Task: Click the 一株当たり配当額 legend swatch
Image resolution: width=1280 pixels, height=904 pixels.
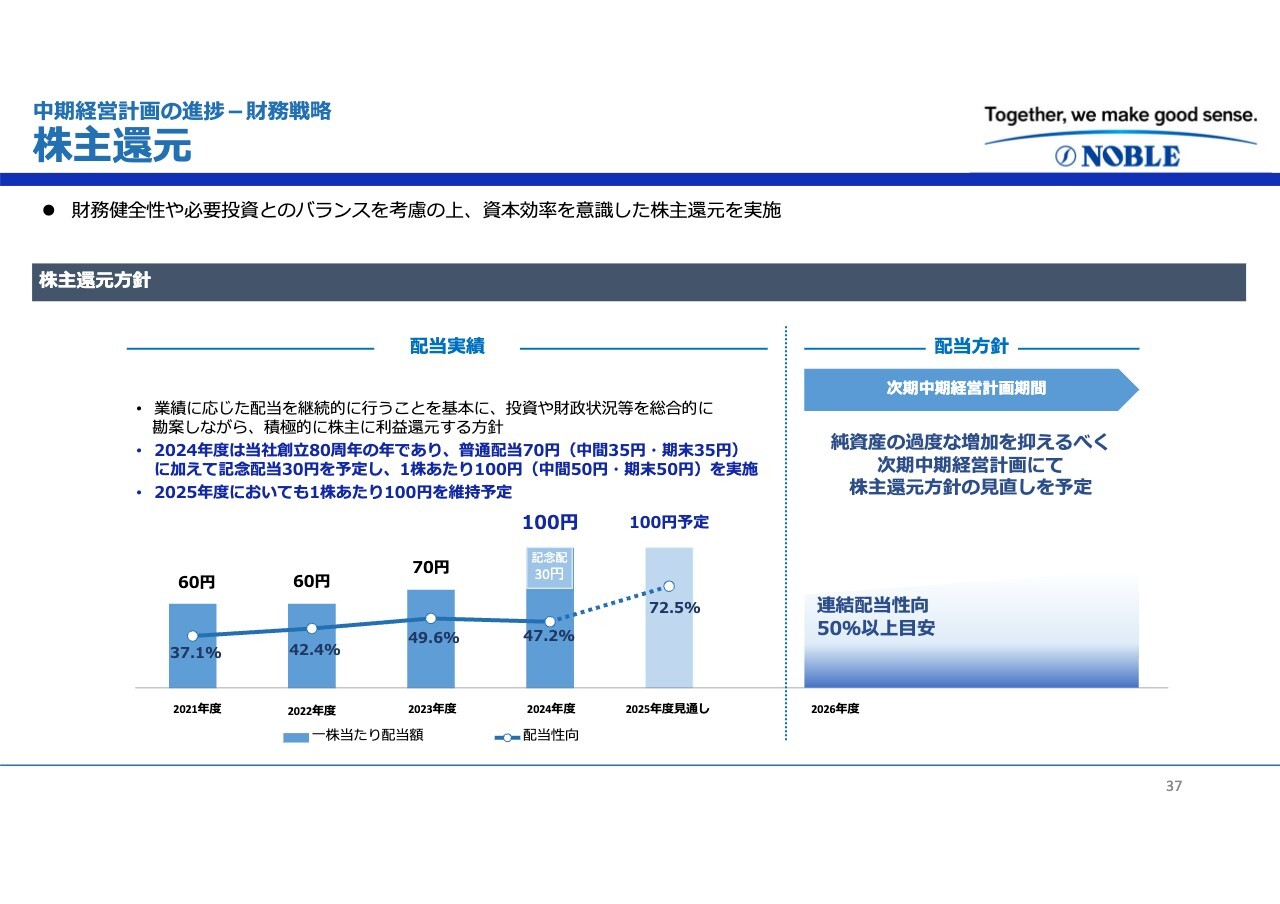Action: 296,737
